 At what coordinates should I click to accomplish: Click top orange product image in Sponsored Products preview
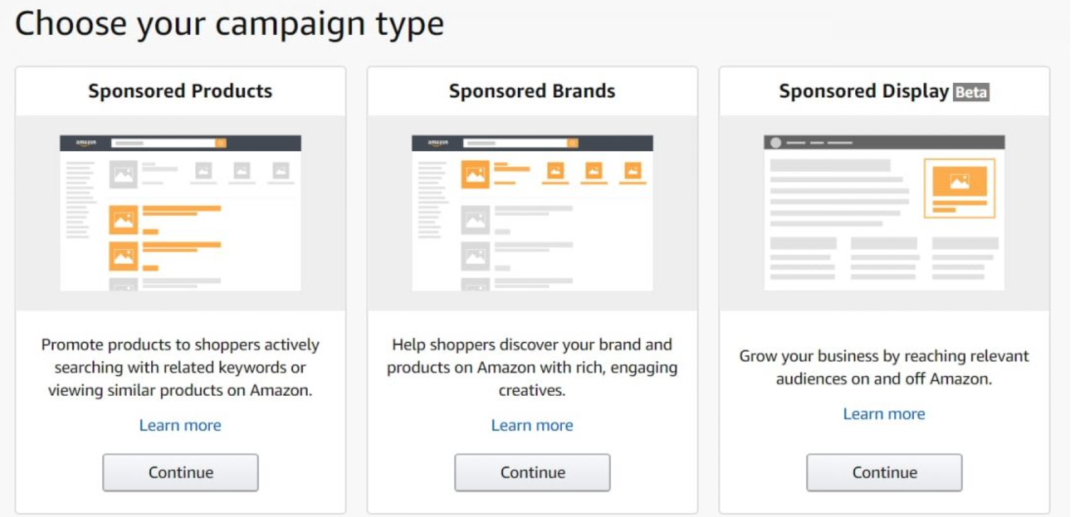pyautogui.click(x=123, y=221)
